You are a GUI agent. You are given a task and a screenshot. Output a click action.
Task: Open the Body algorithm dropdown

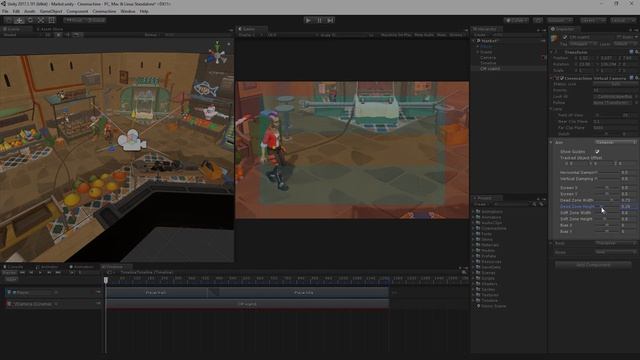pyautogui.click(x=616, y=243)
